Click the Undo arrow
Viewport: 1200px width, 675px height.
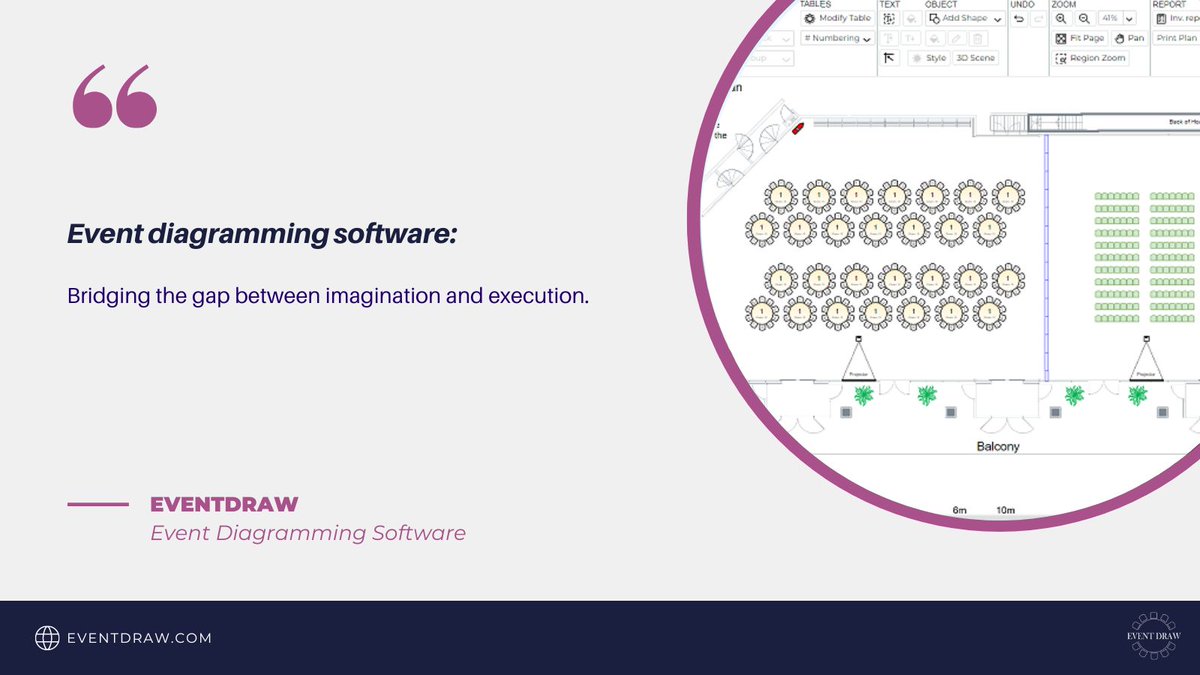tap(1019, 18)
